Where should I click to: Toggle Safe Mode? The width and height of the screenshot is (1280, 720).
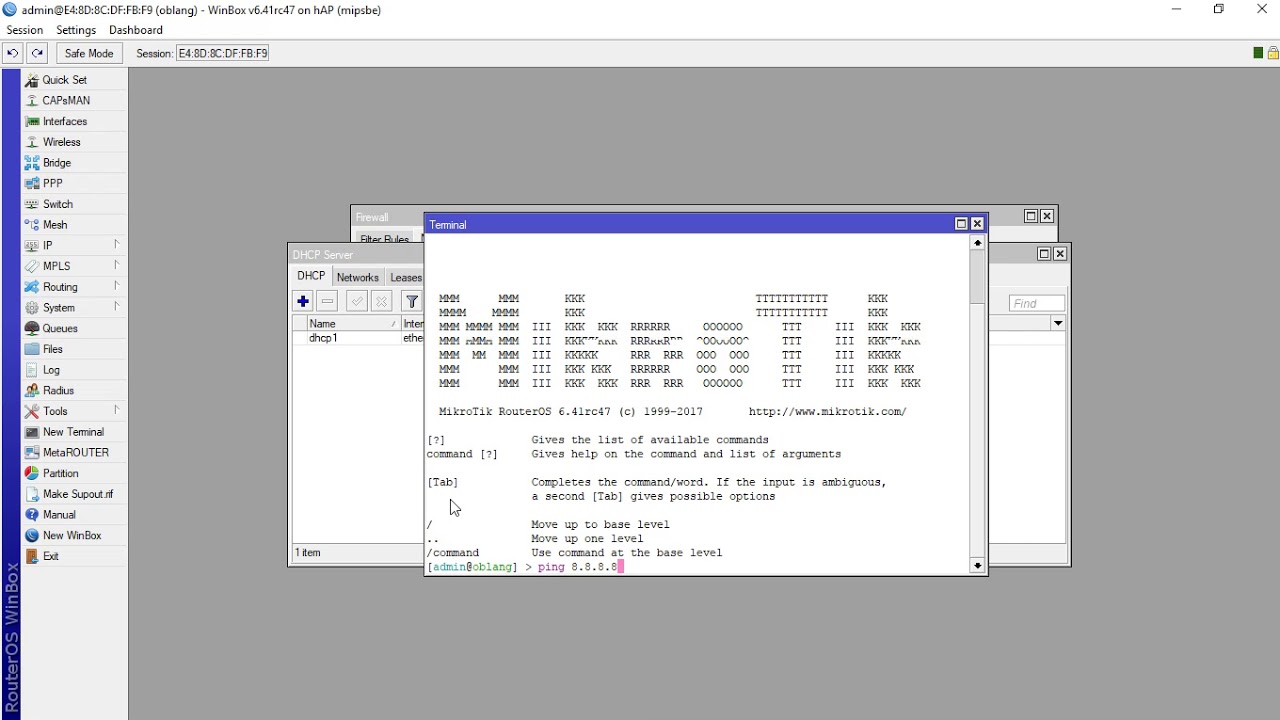pos(89,53)
